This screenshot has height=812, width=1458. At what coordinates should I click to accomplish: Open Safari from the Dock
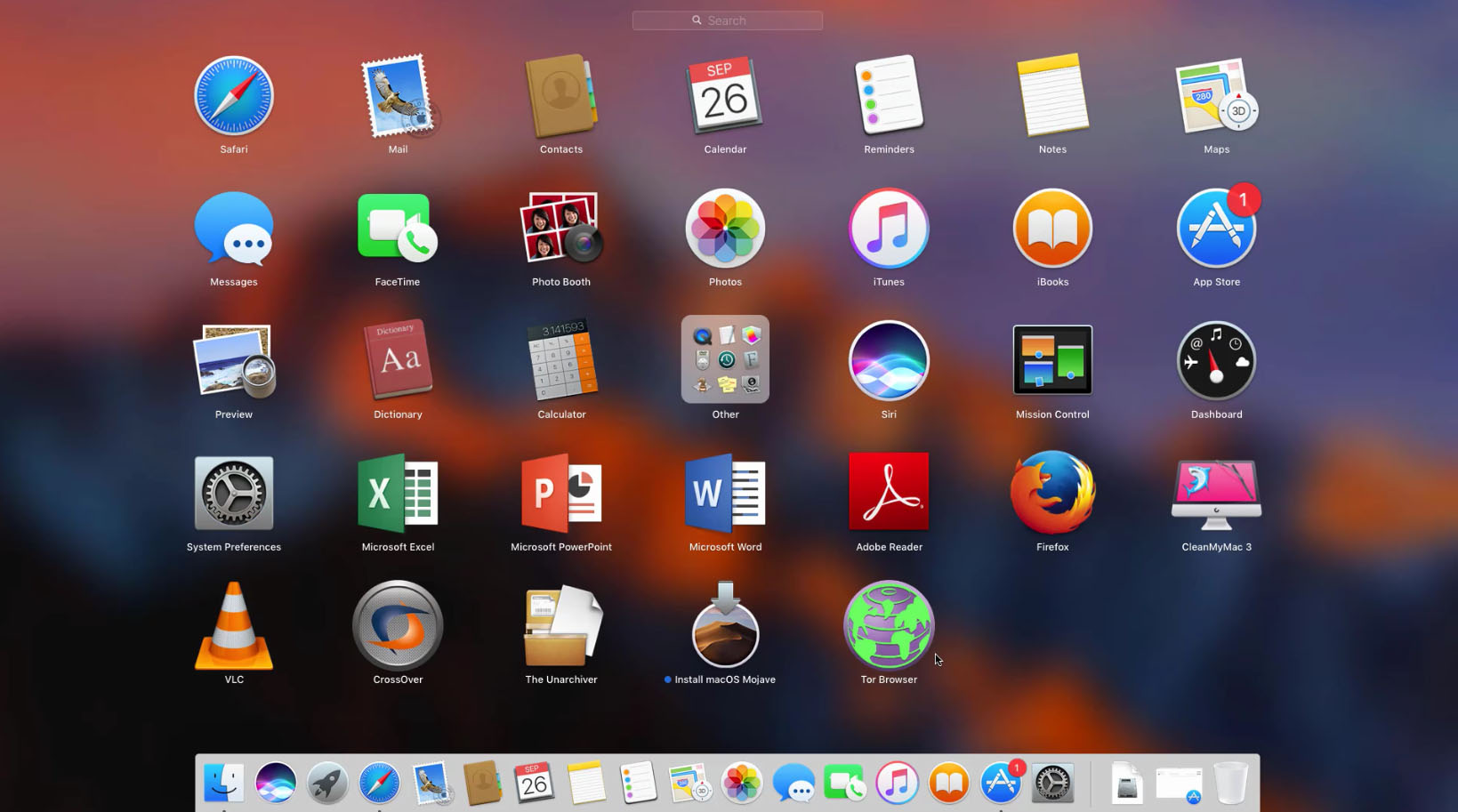379,784
